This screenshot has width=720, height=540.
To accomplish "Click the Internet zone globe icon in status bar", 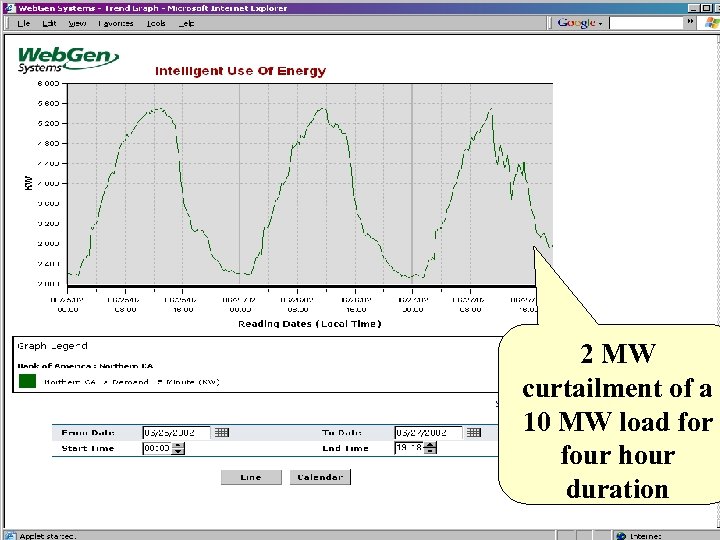I will pyautogui.click(x=621, y=536).
